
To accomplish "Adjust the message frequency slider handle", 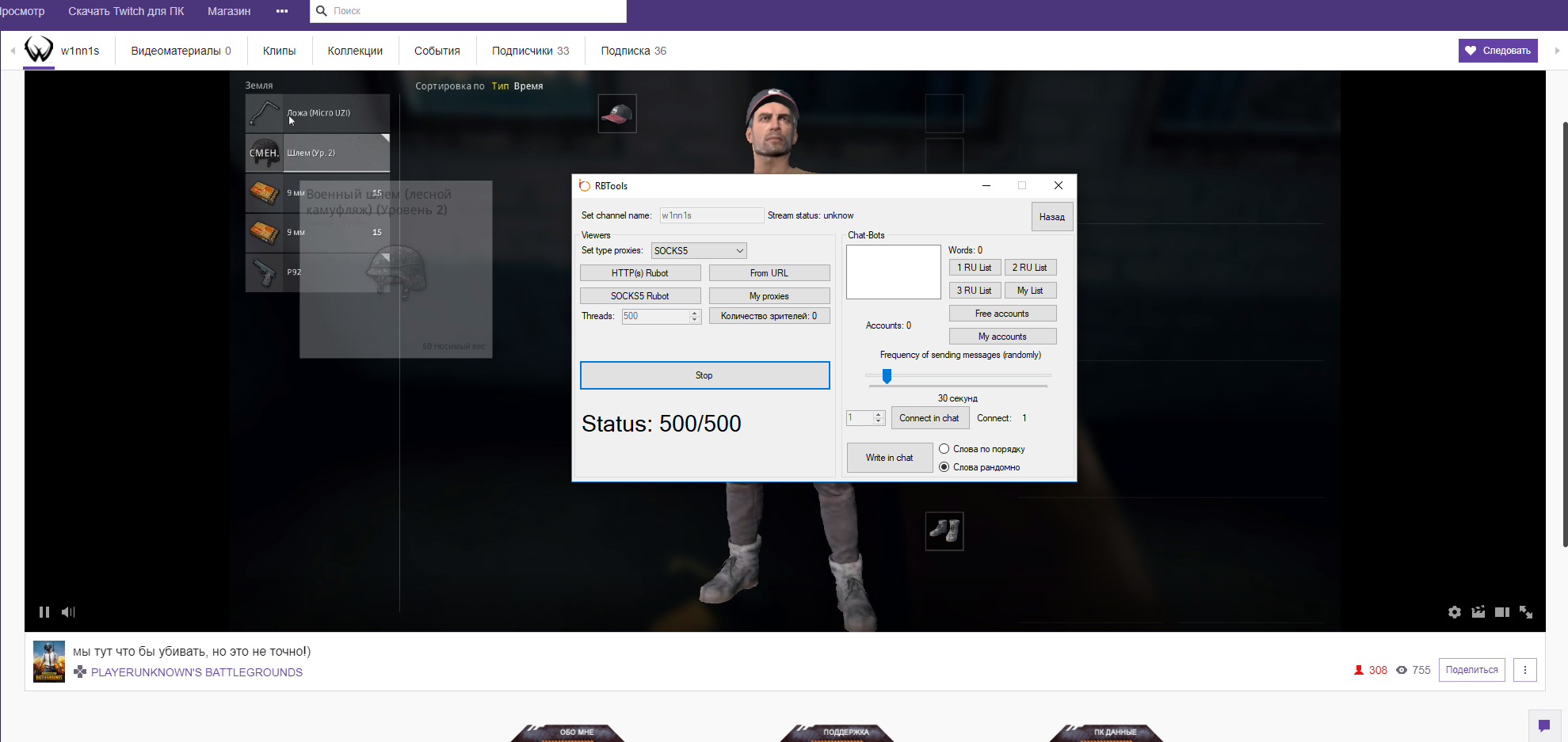I will [887, 376].
